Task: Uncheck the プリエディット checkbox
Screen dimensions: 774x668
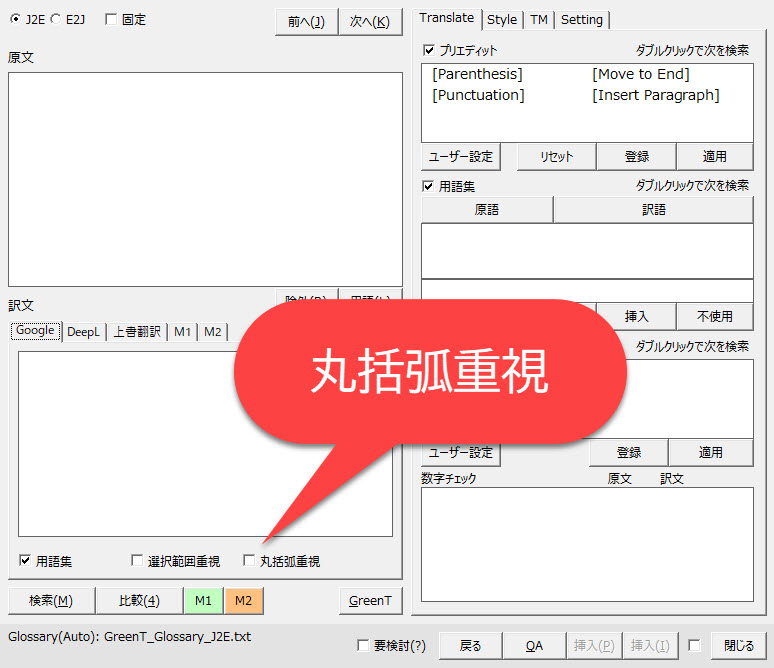Action: pos(430,50)
